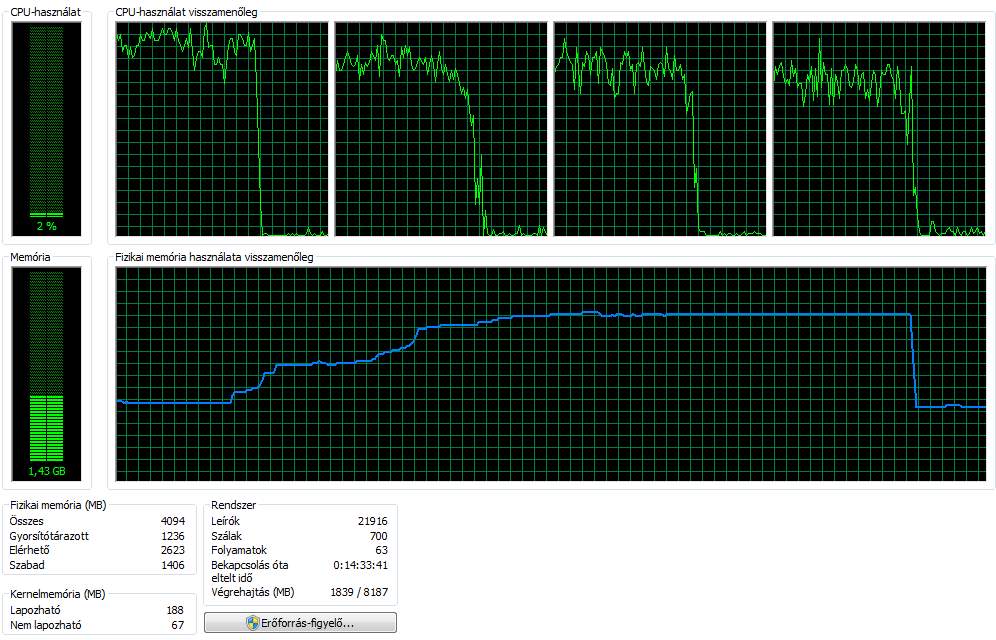Click the nonpaged kernel memory value 67
Image resolution: width=996 pixels, height=640 pixels.
[178, 625]
